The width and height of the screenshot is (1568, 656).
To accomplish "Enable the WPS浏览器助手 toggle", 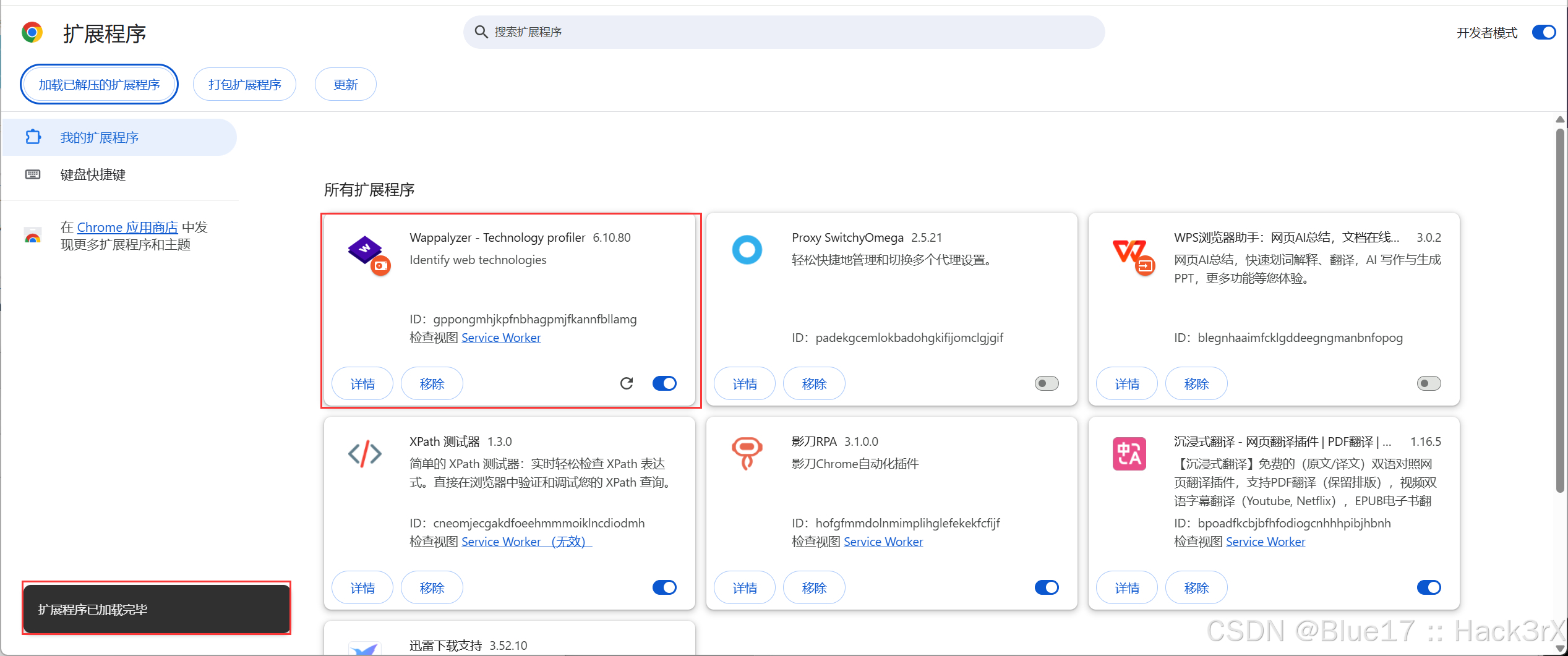I will (x=1429, y=383).
